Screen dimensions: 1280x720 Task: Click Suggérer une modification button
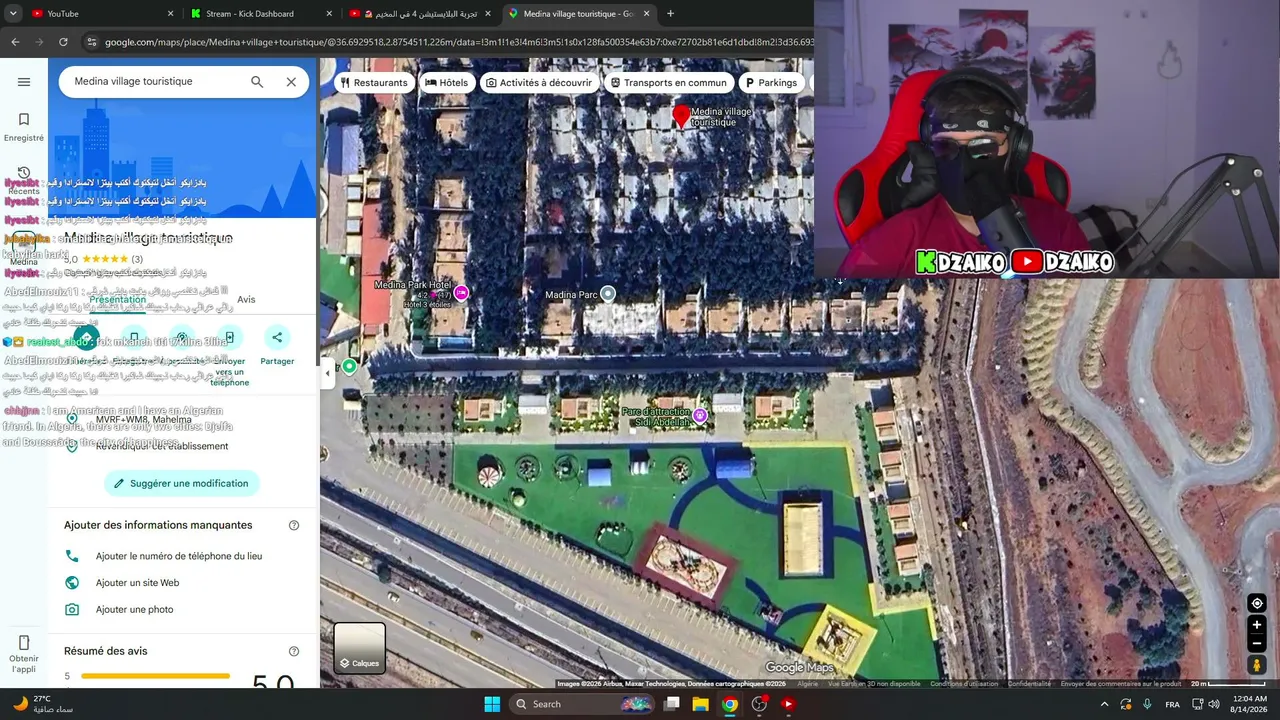[x=182, y=483]
